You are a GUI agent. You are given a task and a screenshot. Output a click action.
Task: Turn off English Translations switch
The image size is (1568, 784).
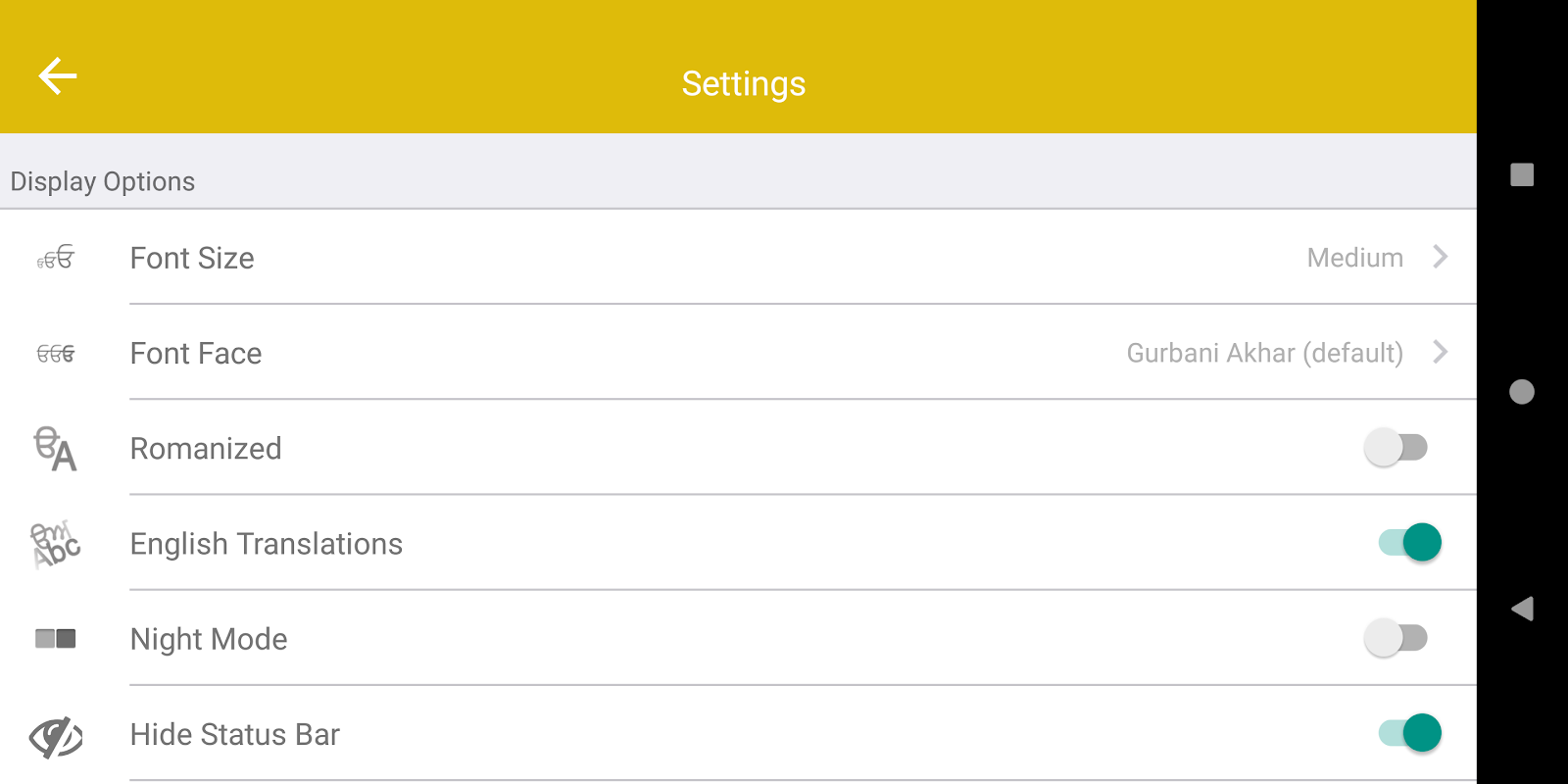pos(1409,543)
